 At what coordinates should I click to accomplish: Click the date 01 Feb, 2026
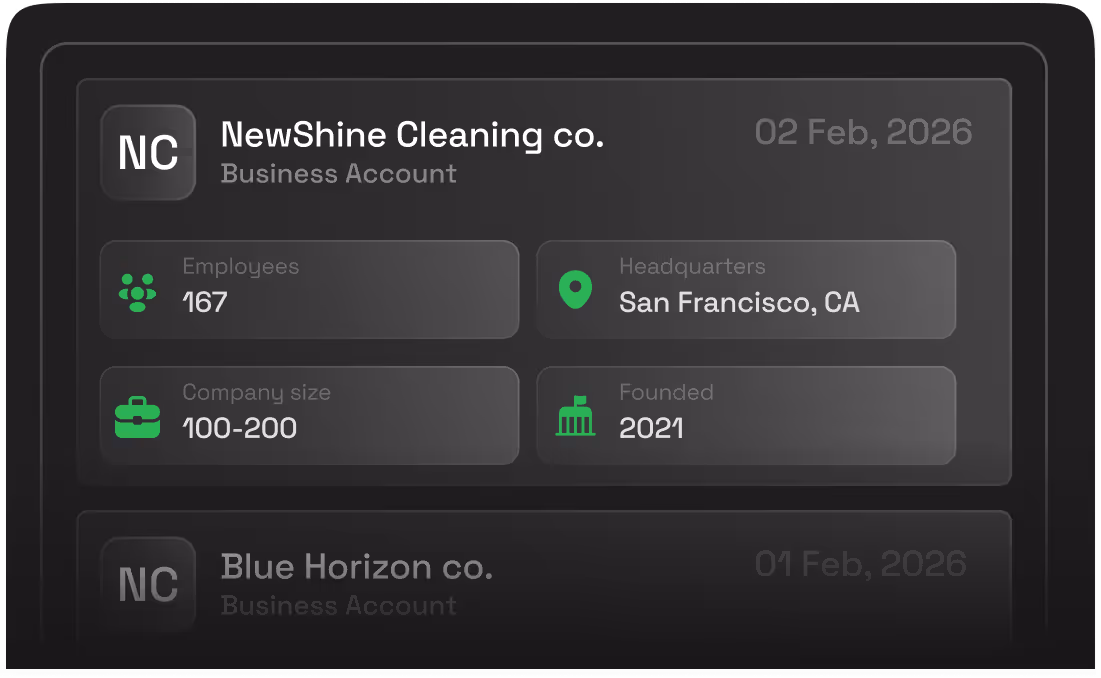coord(861,563)
